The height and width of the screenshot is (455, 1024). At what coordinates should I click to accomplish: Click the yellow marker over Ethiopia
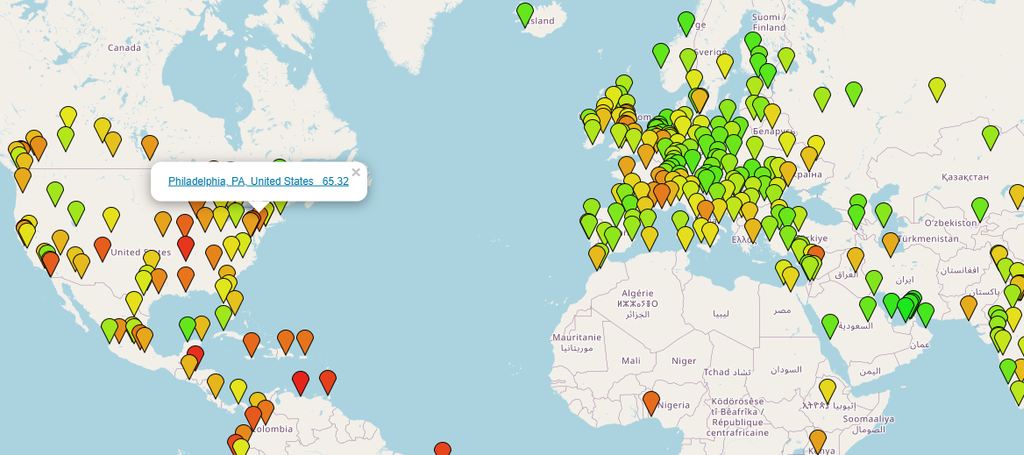827,391
